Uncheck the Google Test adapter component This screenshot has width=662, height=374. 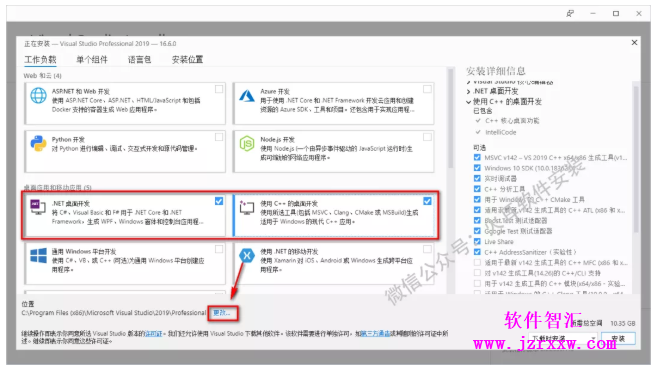coord(477,231)
